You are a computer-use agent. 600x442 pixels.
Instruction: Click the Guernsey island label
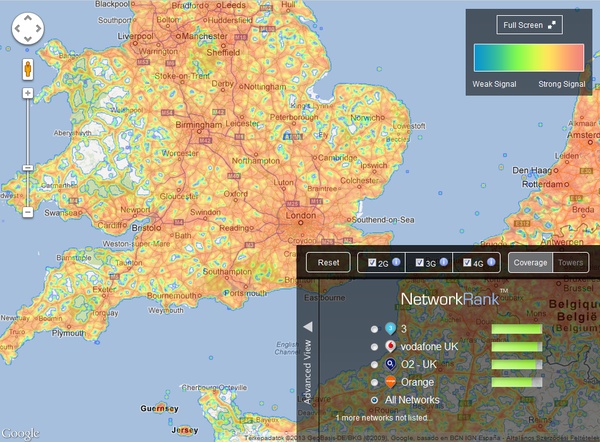159,408
